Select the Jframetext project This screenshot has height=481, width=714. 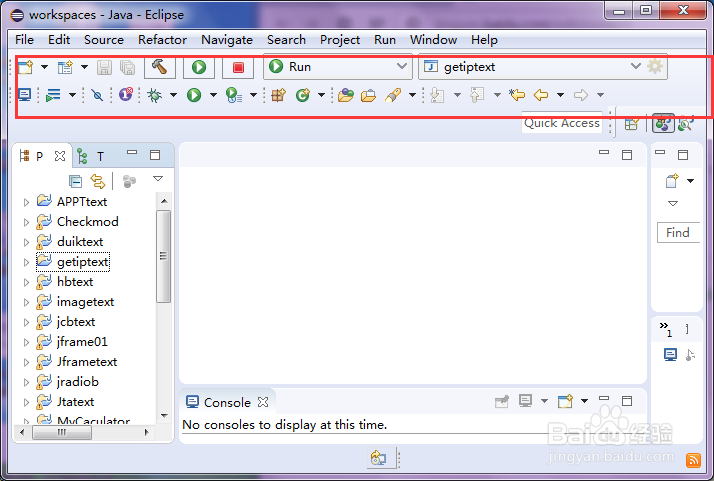tap(87, 362)
